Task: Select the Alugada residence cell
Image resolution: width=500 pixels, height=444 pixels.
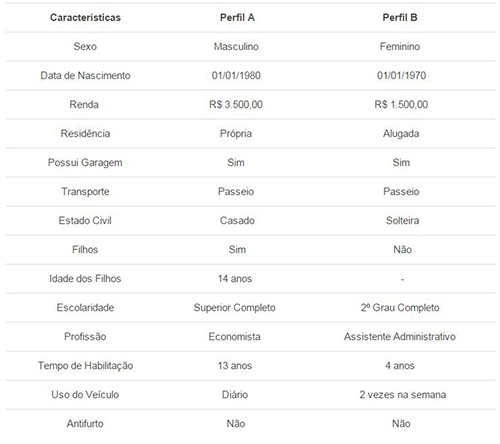Action: pyautogui.click(x=401, y=133)
